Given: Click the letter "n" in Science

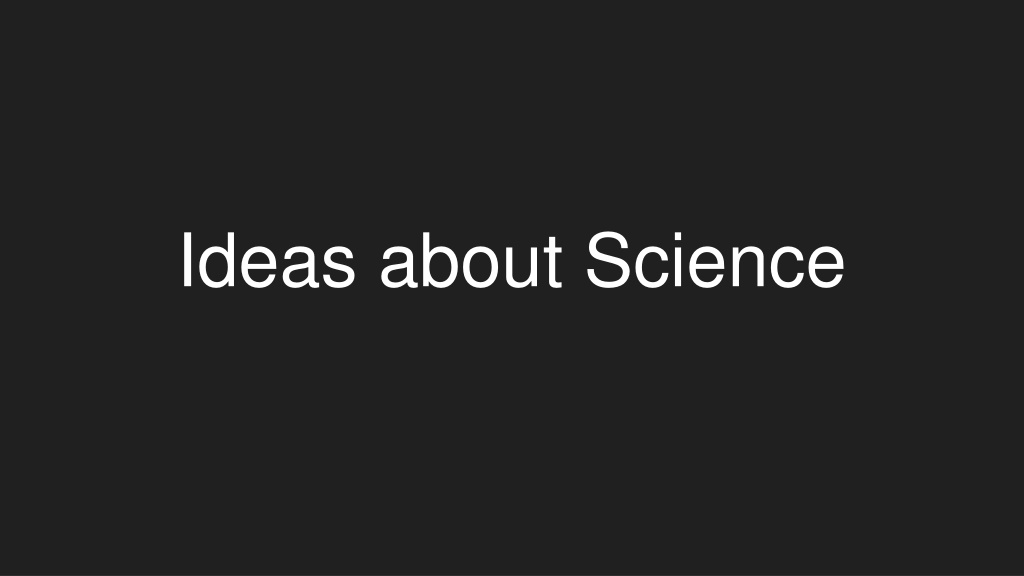Looking at the screenshot, I should (x=748, y=266).
